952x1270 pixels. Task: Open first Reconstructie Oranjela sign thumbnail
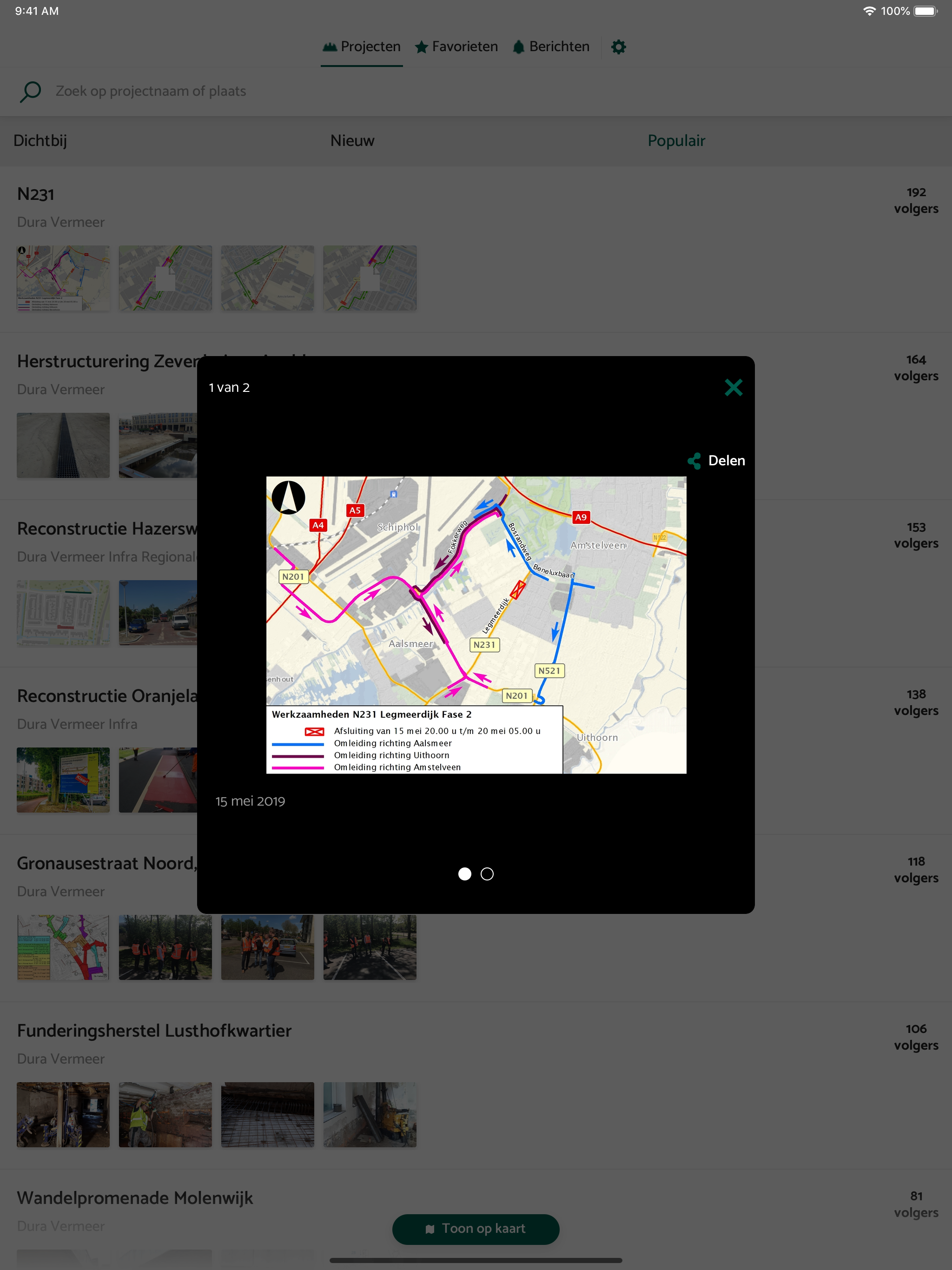(x=63, y=780)
